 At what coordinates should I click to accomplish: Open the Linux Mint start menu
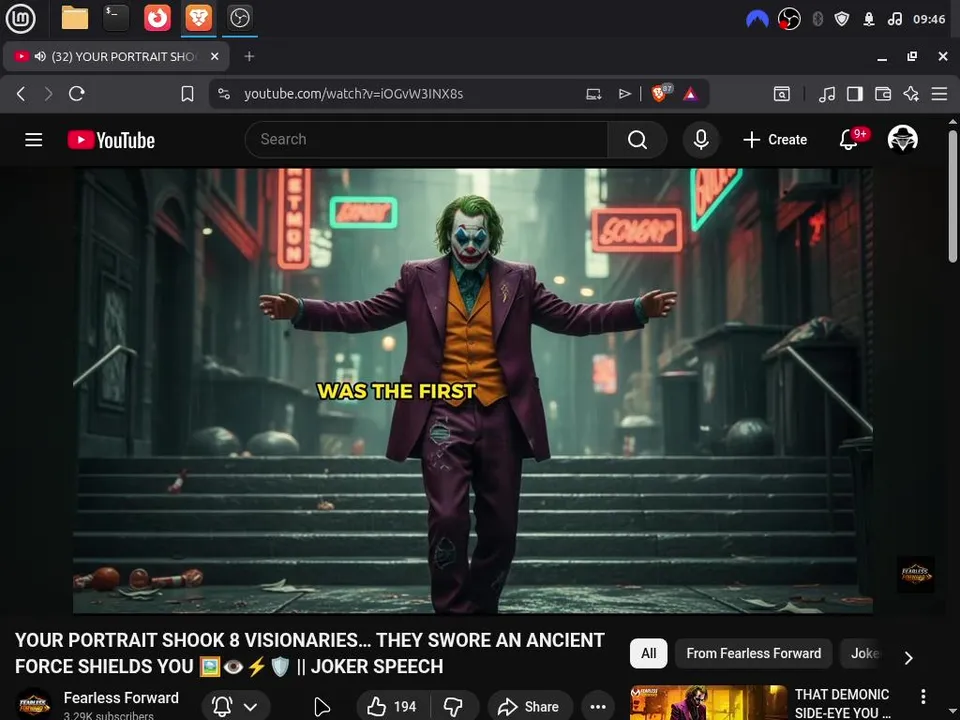coord(20,18)
